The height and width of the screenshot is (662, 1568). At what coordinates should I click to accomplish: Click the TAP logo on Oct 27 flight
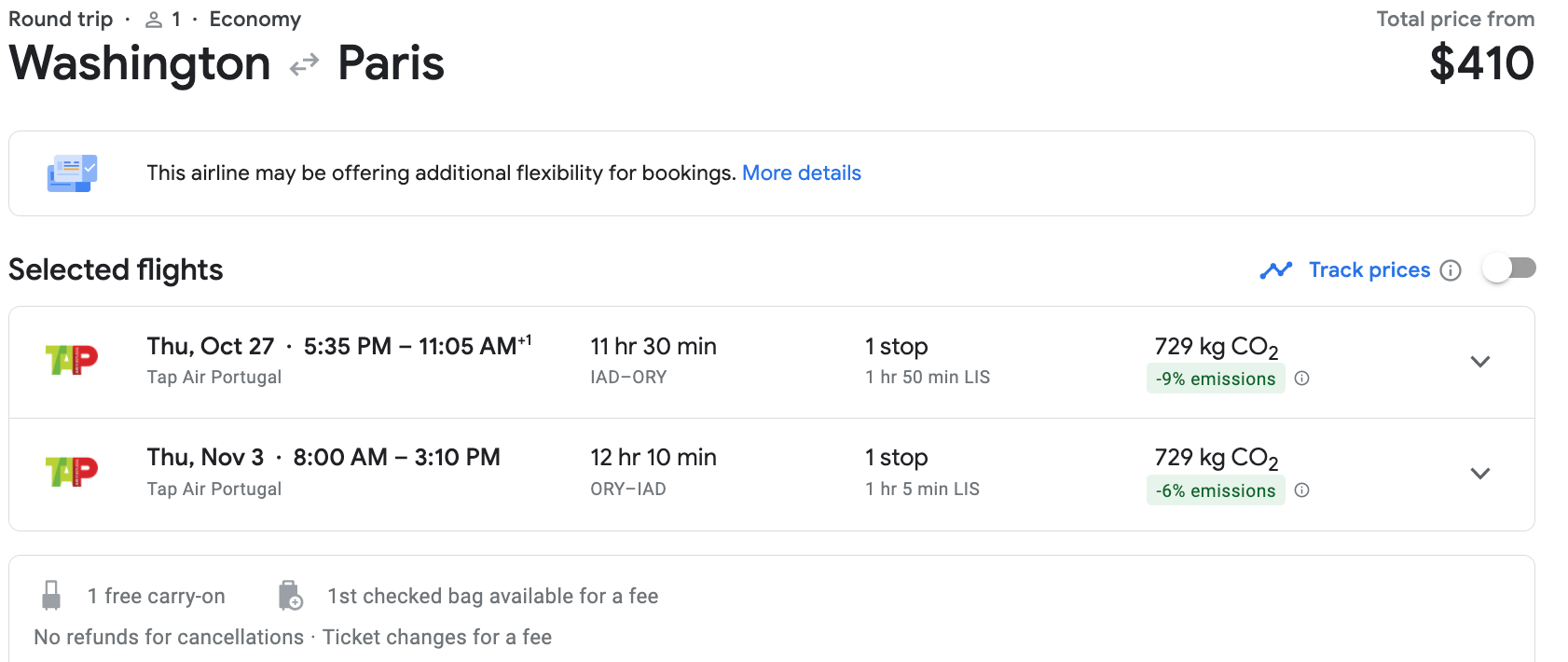tap(72, 360)
